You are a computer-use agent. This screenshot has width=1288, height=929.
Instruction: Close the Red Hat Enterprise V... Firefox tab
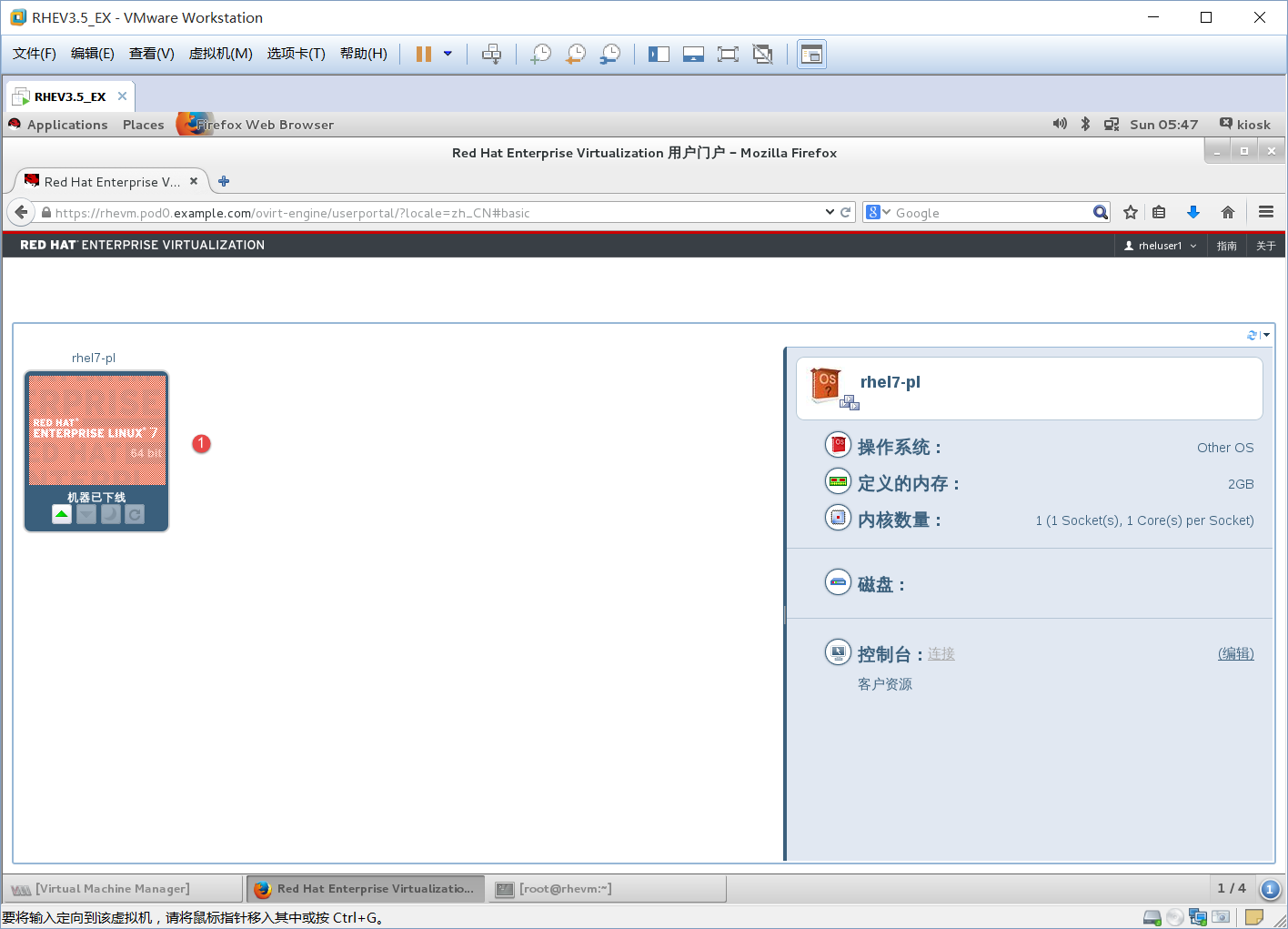(194, 181)
